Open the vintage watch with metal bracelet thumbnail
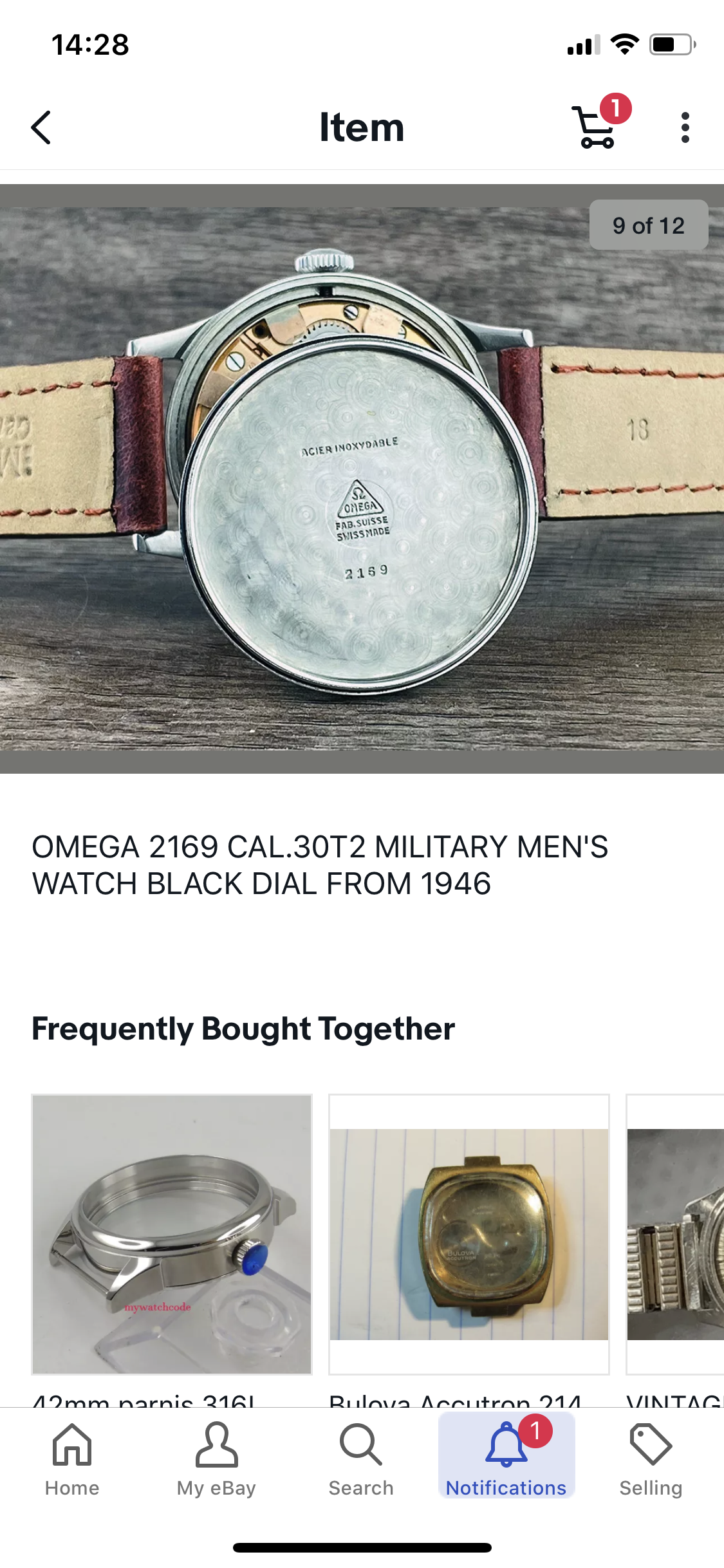Viewport: 724px width, 1568px height. 675,1234
